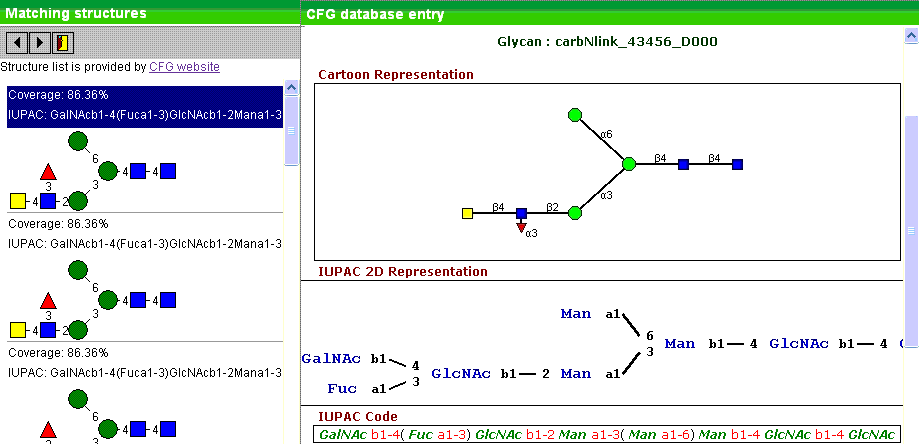The width and height of the screenshot is (919, 444).
Task: Click the exit door icon in toolbar
Action: [x=62, y=42]
